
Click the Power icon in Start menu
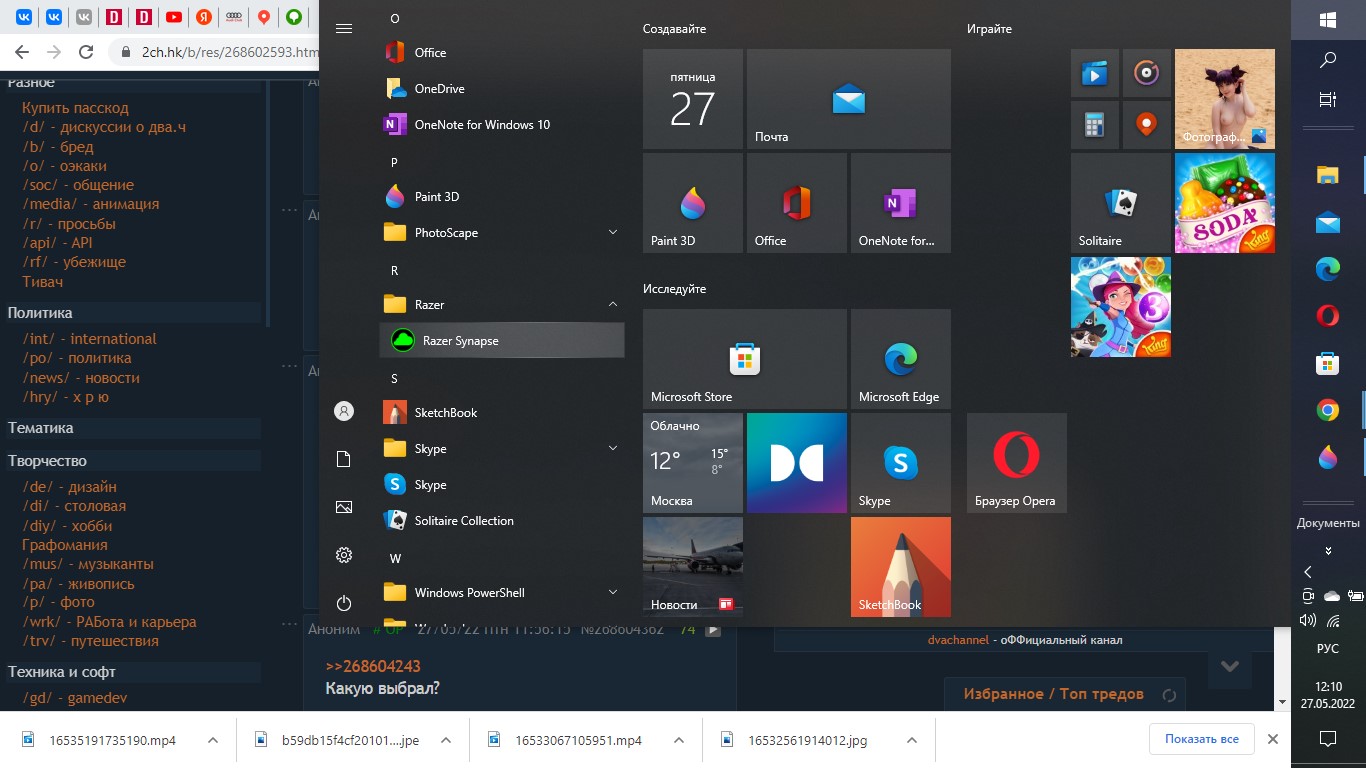pyautogui.click(x=344, y=603)
